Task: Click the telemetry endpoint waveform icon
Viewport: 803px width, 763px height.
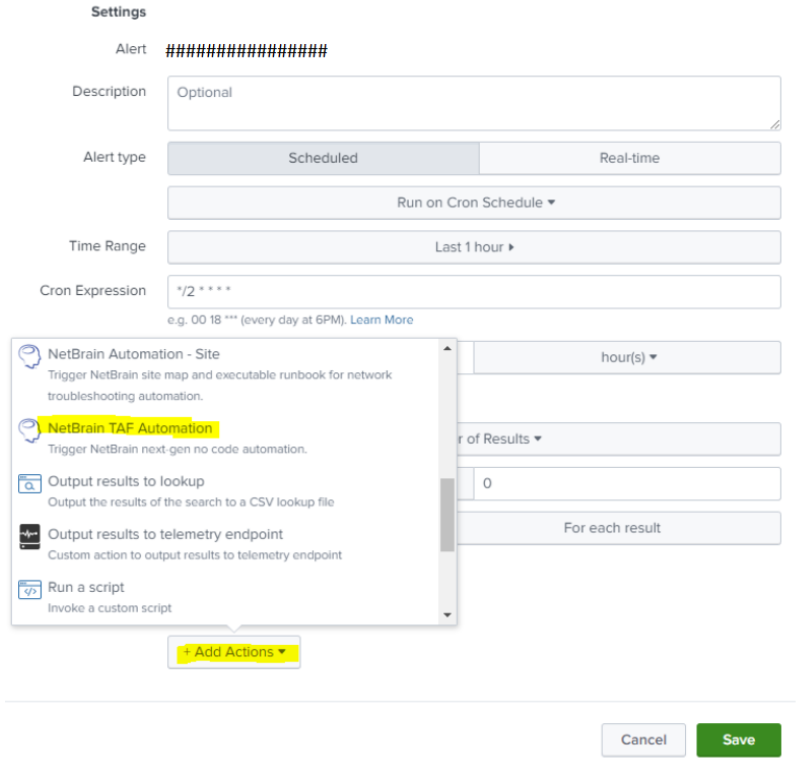Action: click(x=29, y=536)
